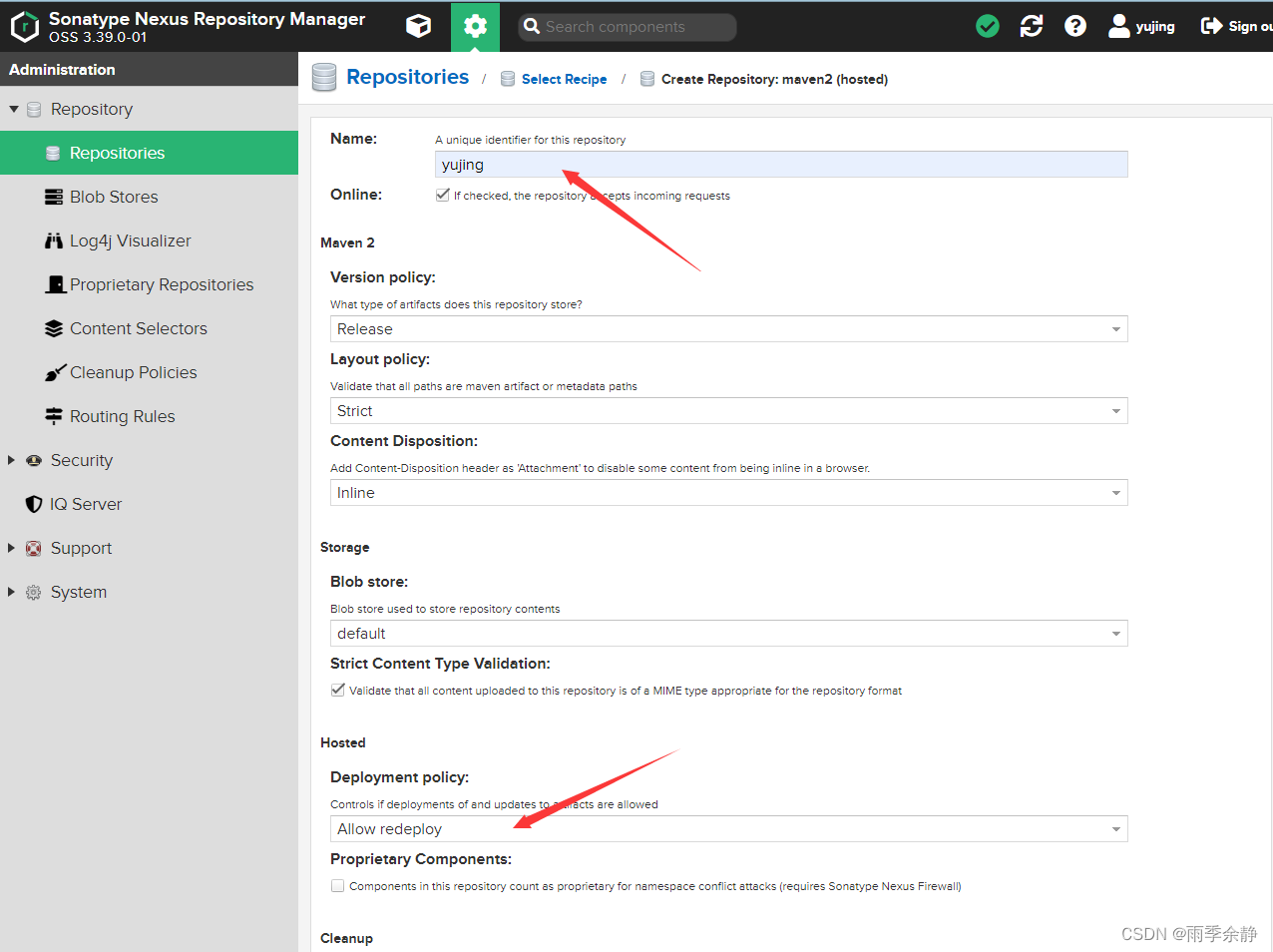Click the System label in sidebar
This screenshot has height=952, width=1273.
79,592
